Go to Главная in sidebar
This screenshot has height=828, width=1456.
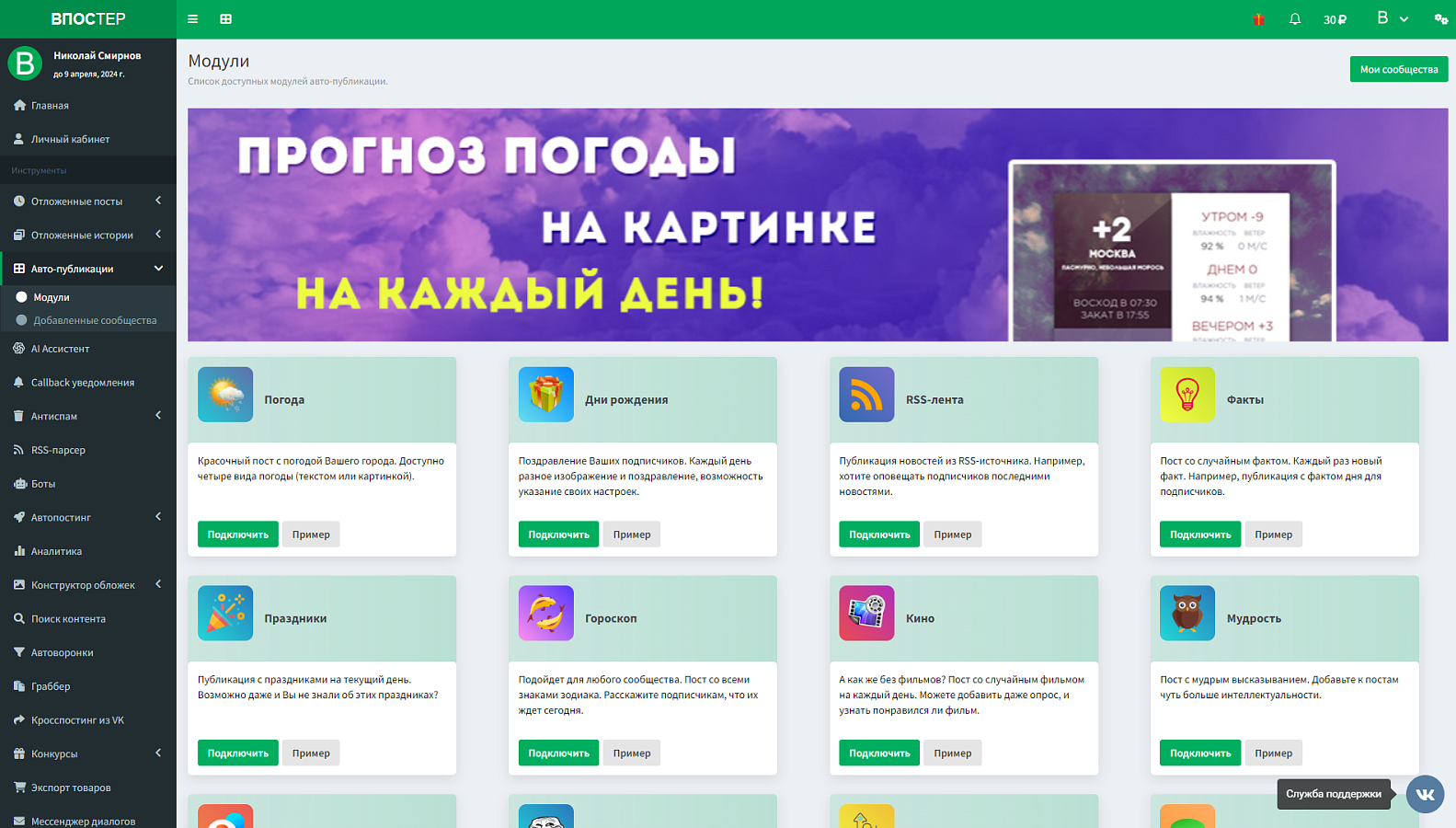pyautogui.click(x=88, y=106)
